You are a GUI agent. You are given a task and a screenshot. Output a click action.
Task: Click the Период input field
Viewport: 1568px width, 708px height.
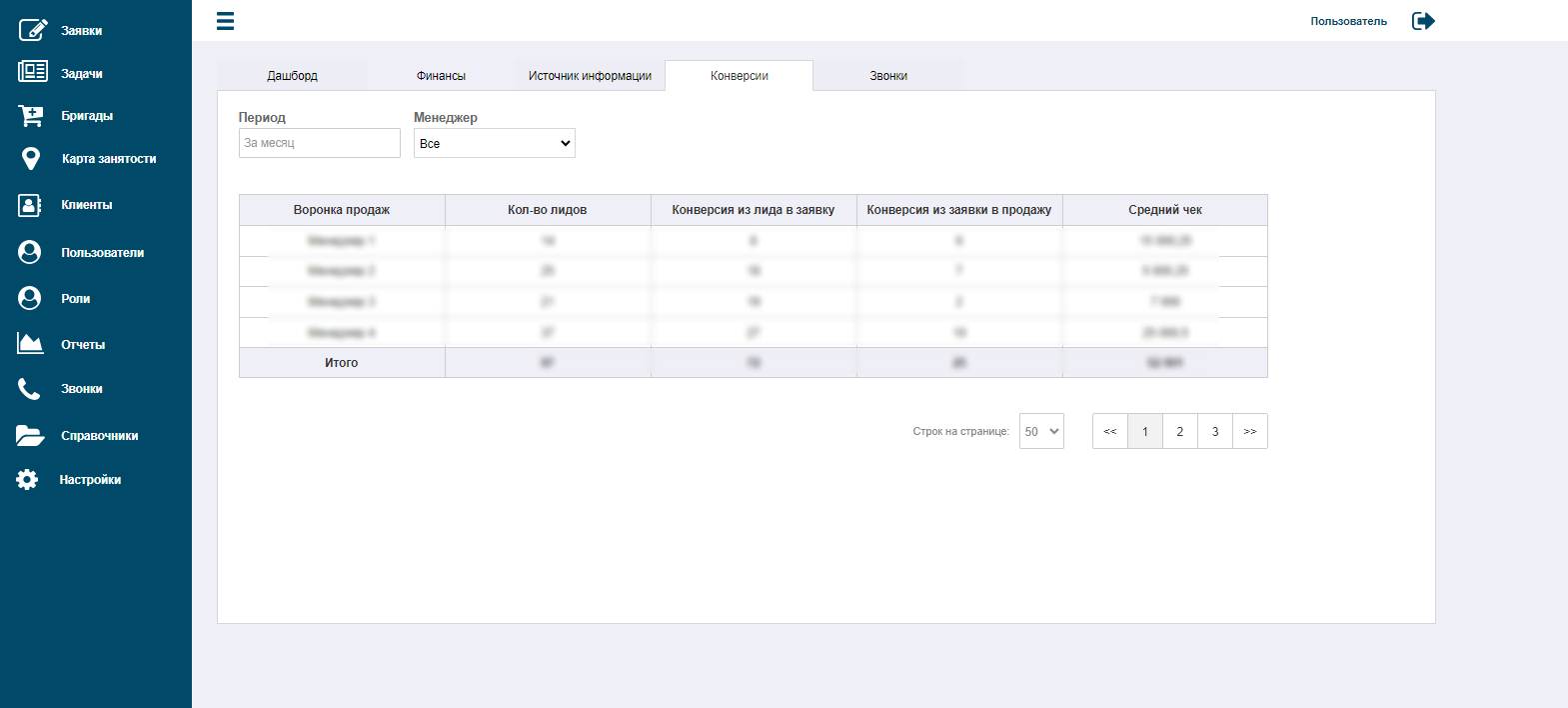(x=320, y=143)
